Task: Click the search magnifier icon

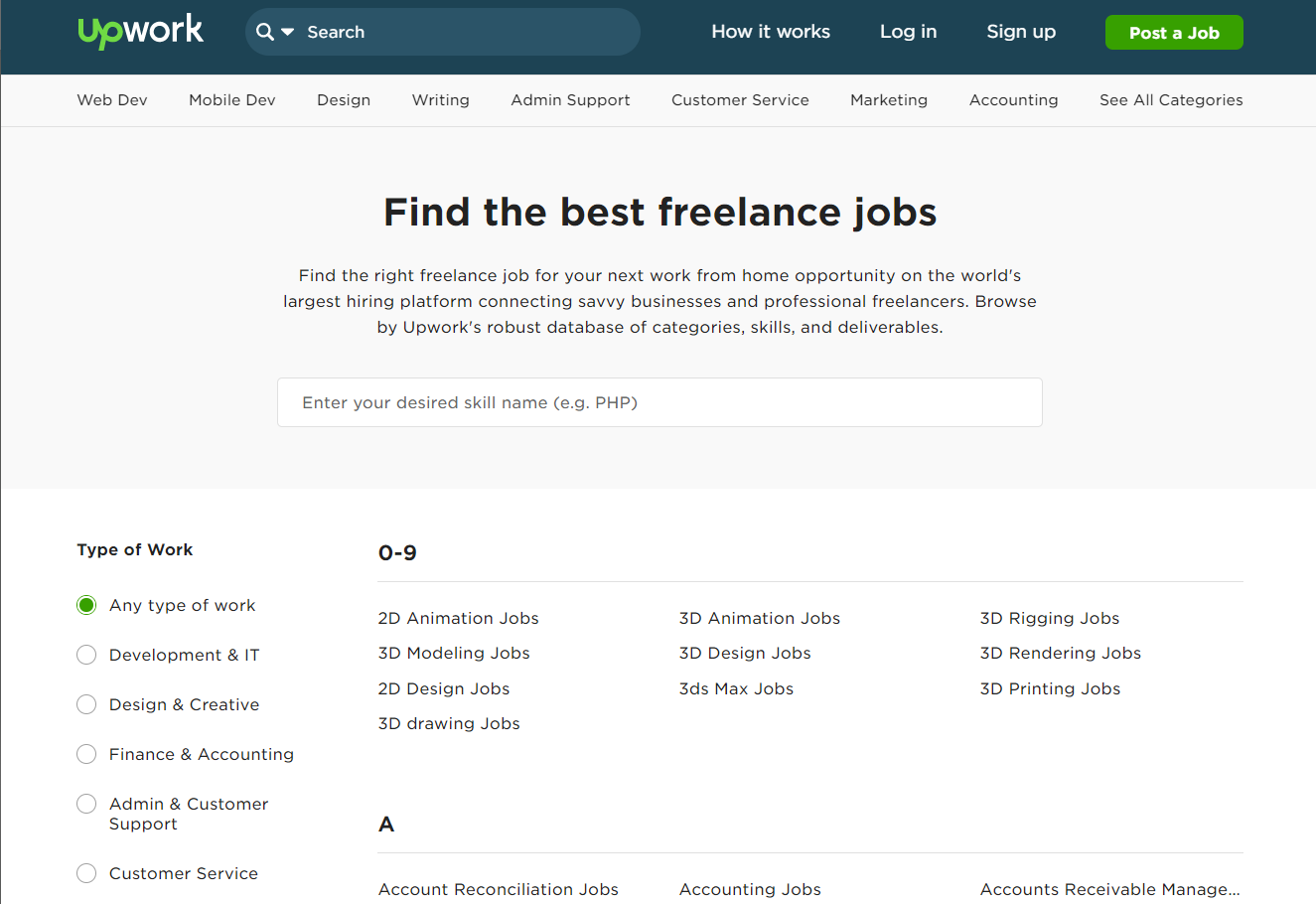Action: [x=263, y=31]
